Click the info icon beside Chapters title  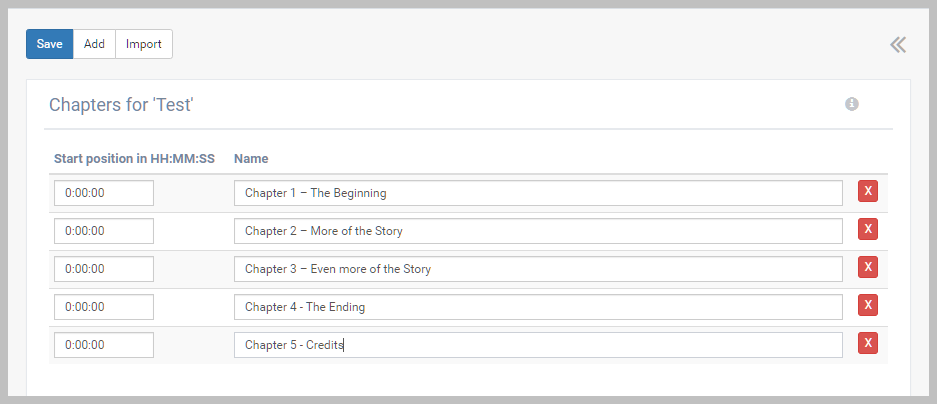pyautogui.click(x=852, y=104)
